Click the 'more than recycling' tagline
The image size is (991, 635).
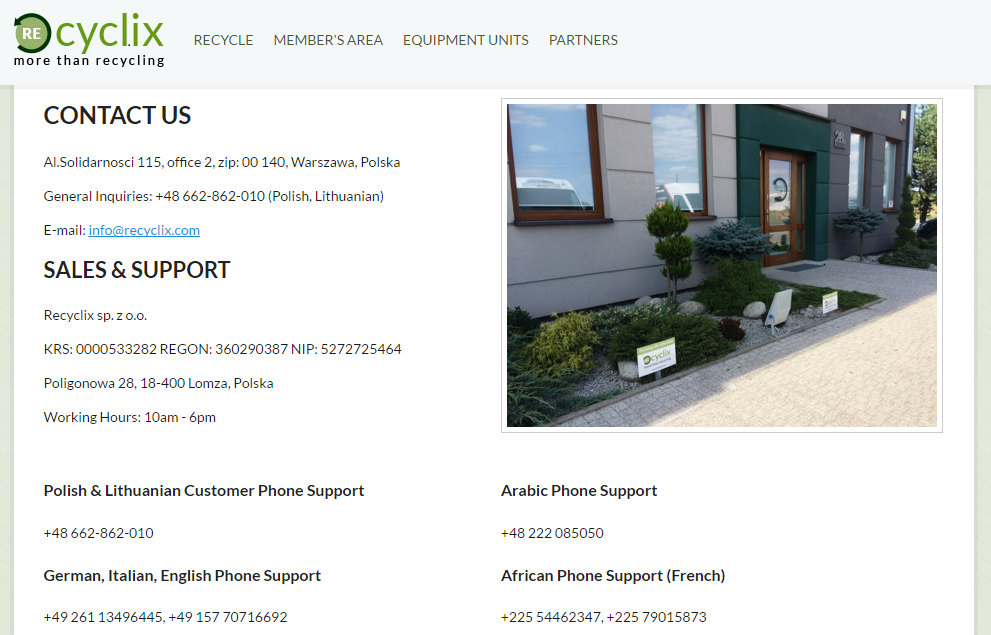[89, 61]
